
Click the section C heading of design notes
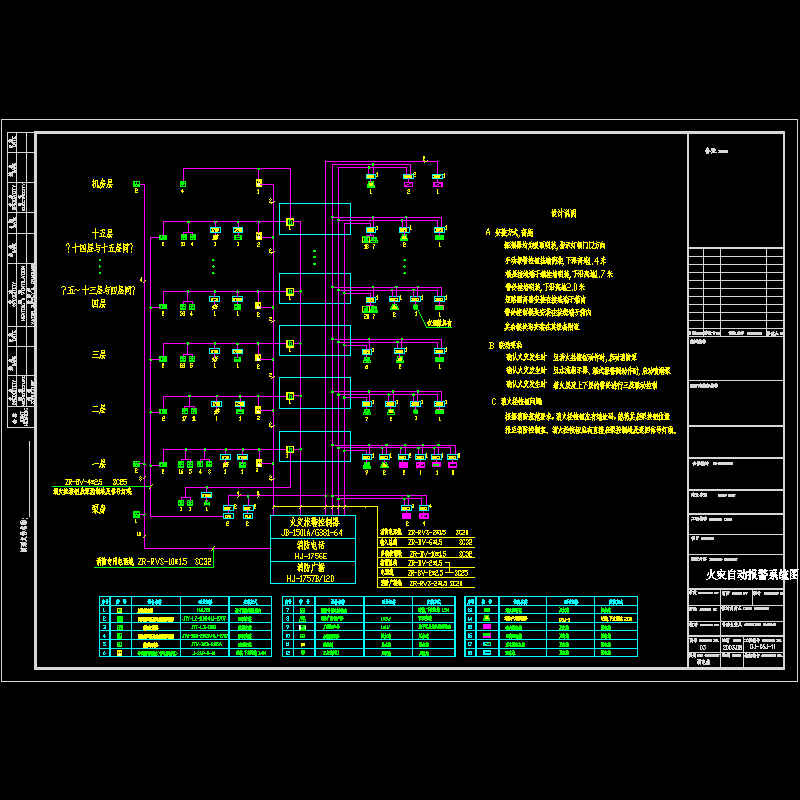tap(516, 402)
